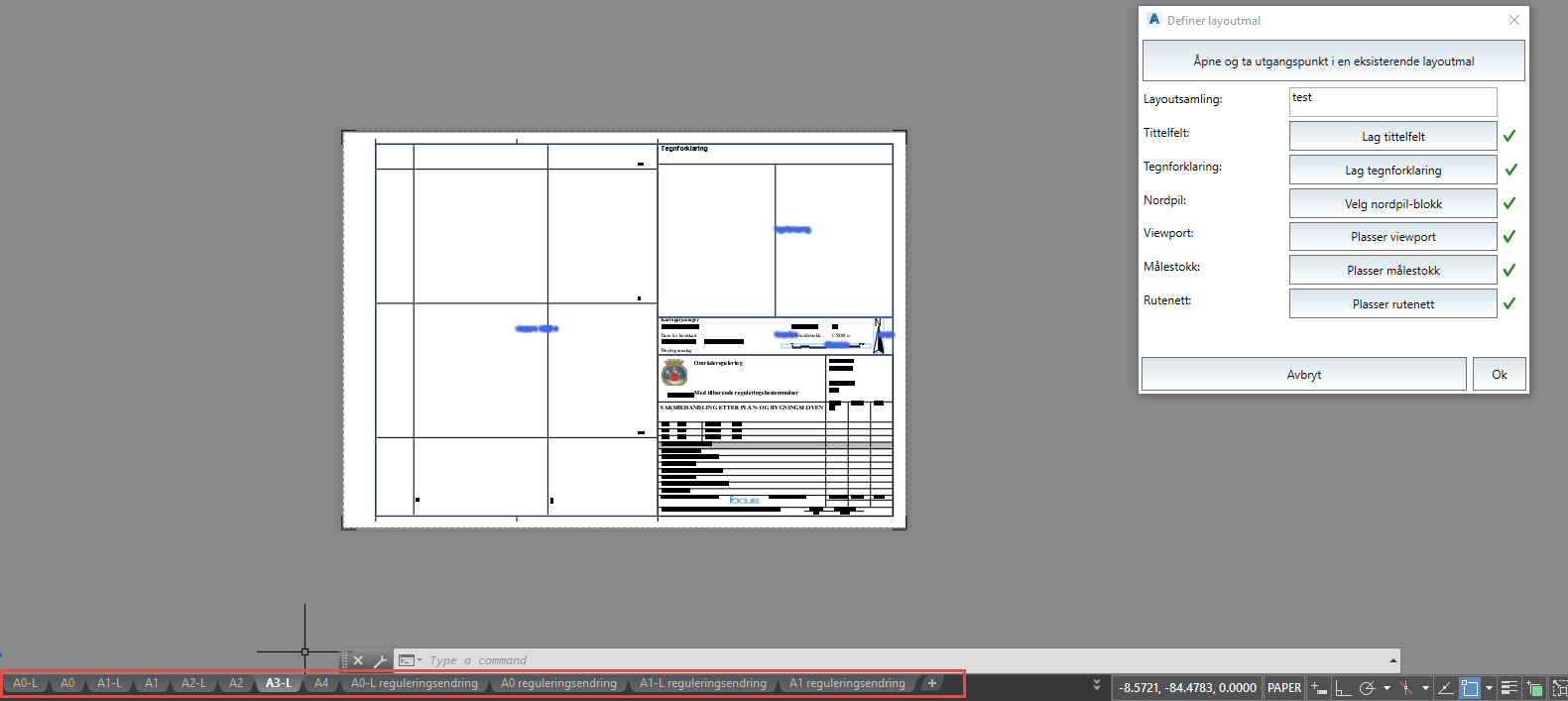
Task: Toggle PAPER/MODEL space button
Action: click(1284, 688)
